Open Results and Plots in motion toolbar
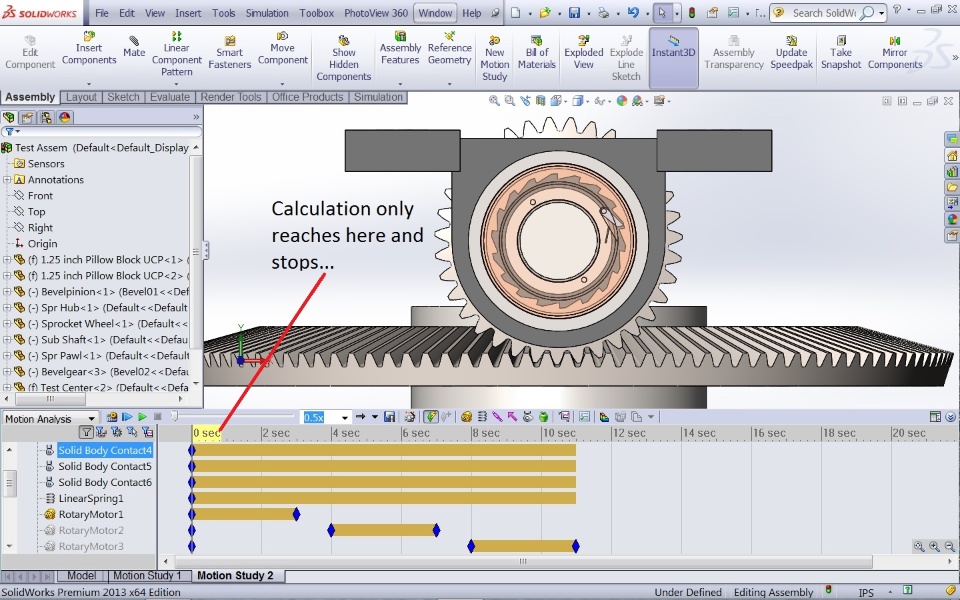 [564, 417]
